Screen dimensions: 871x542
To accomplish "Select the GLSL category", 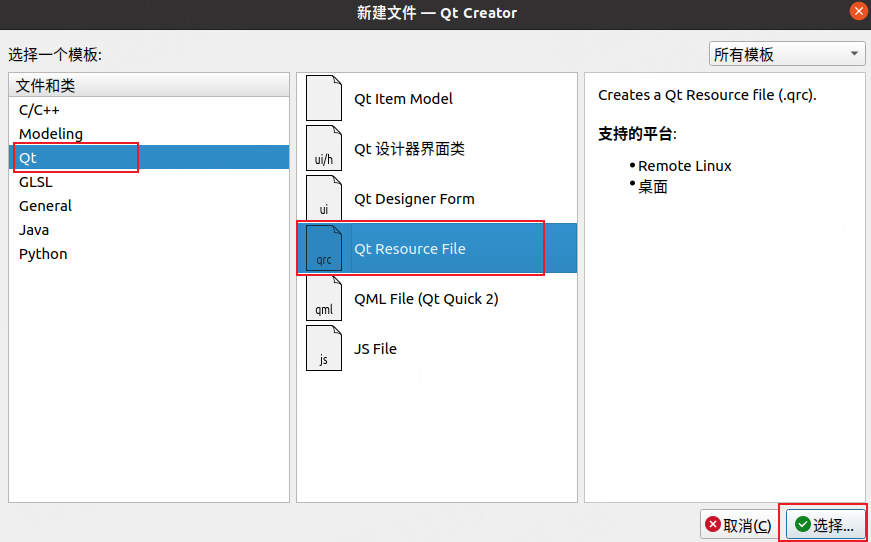I will [149, 182].
